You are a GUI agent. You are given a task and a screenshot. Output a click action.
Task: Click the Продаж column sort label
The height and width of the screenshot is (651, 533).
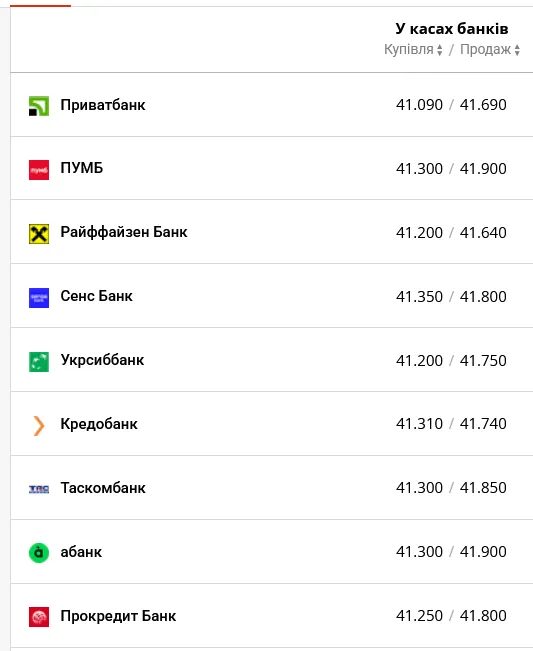485,49
